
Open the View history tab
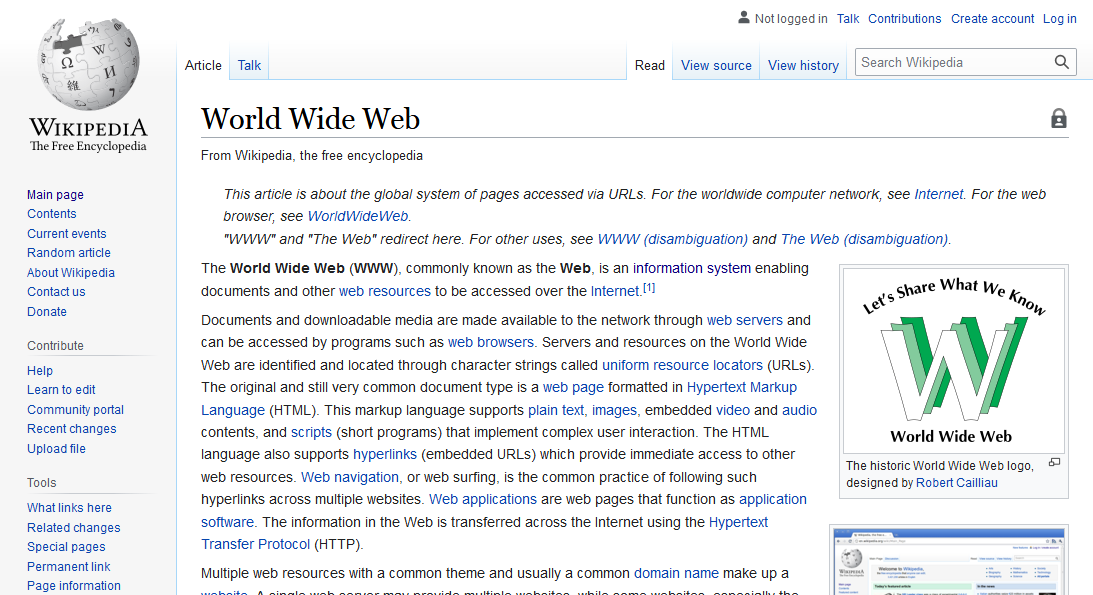pyautogui.click(x=803, y=65)
